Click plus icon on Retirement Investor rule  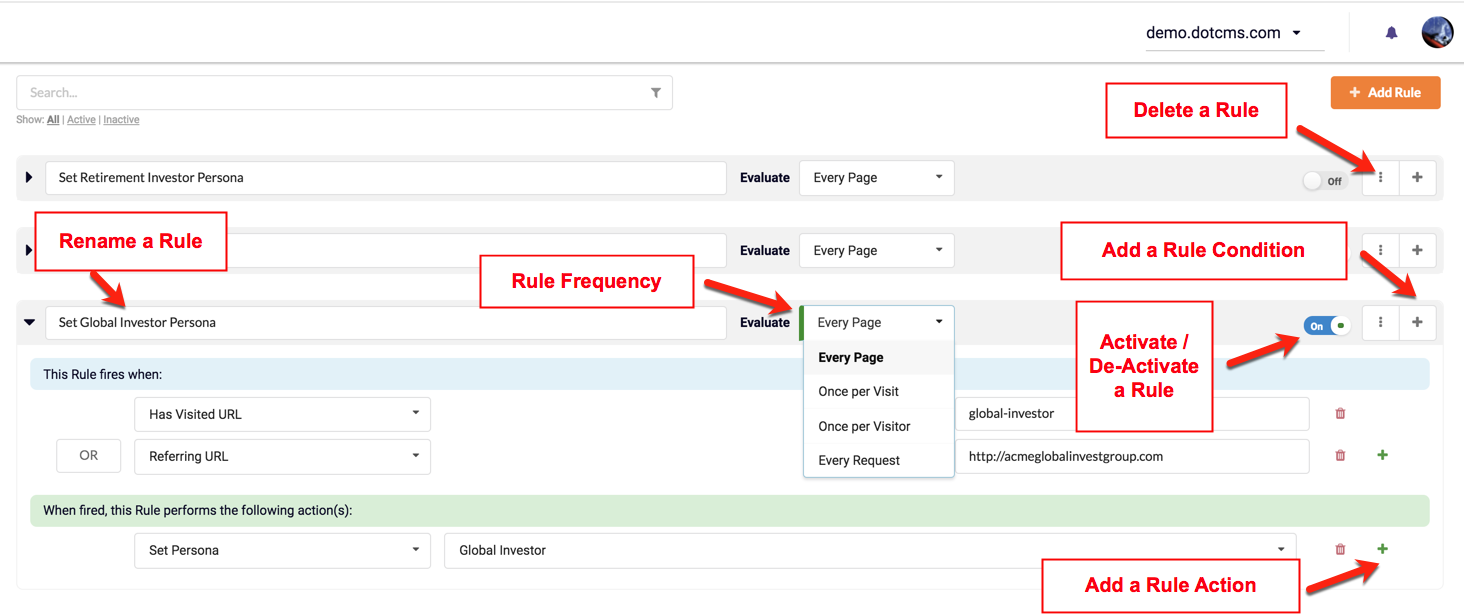(x=1417, y=178)
